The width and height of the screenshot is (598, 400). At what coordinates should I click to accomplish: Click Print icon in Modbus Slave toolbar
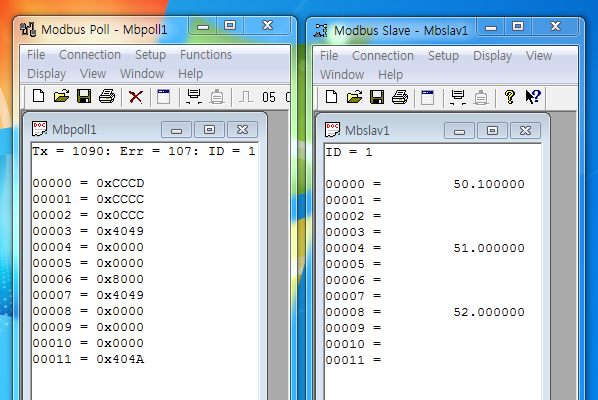(400, 97)
